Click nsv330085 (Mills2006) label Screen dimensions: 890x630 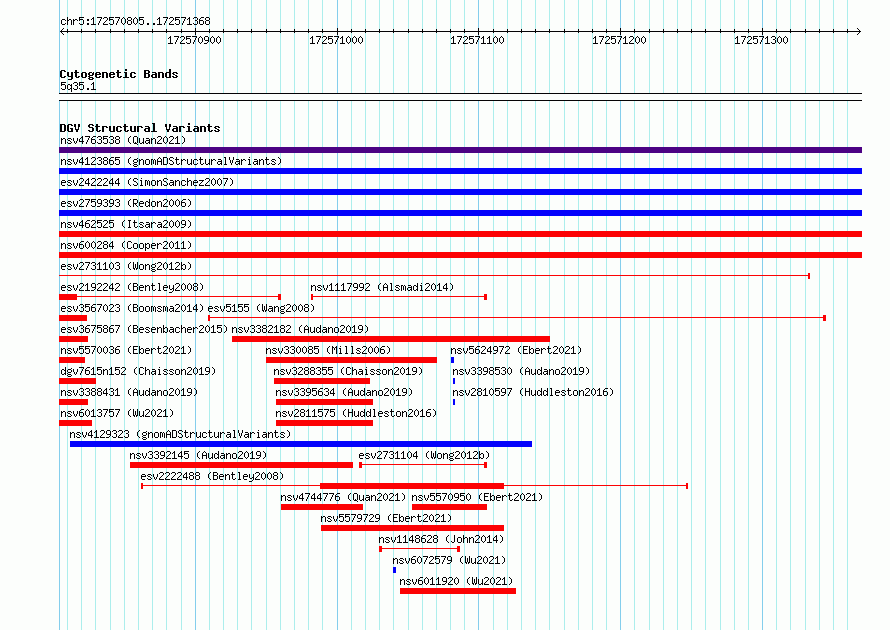click(x=329, y=350)
